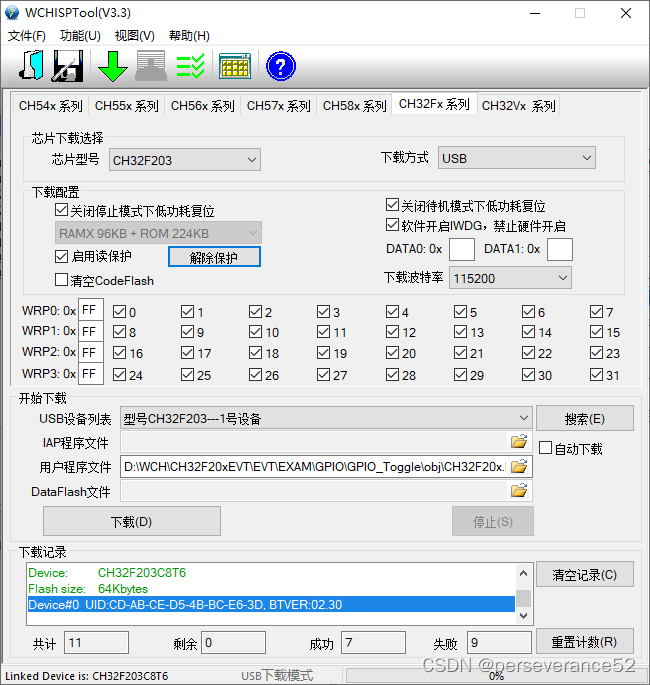Toggle 关闭停止模式下低功耗复位 checkbox
Viewport: 650px width, 685px height.
(x=61, y=210)
